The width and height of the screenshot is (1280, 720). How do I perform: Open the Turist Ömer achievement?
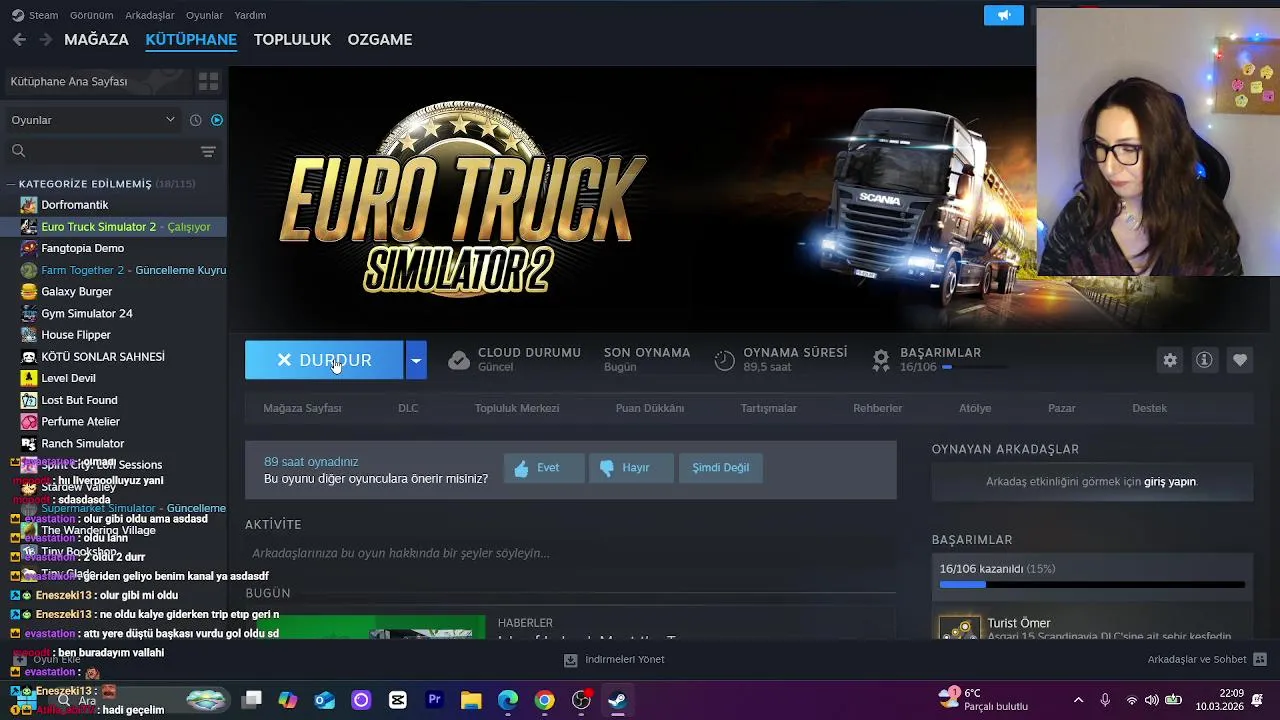(x=1092, y=629)
